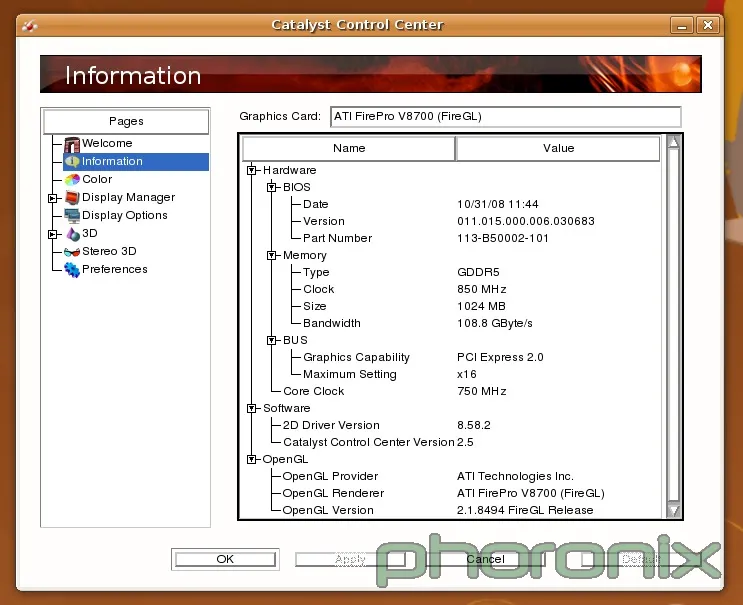Click the Color wheel icon
Image resolution: width=743 pixels, height=605 pixels.
pyautogui.click(x=72, y=180)
